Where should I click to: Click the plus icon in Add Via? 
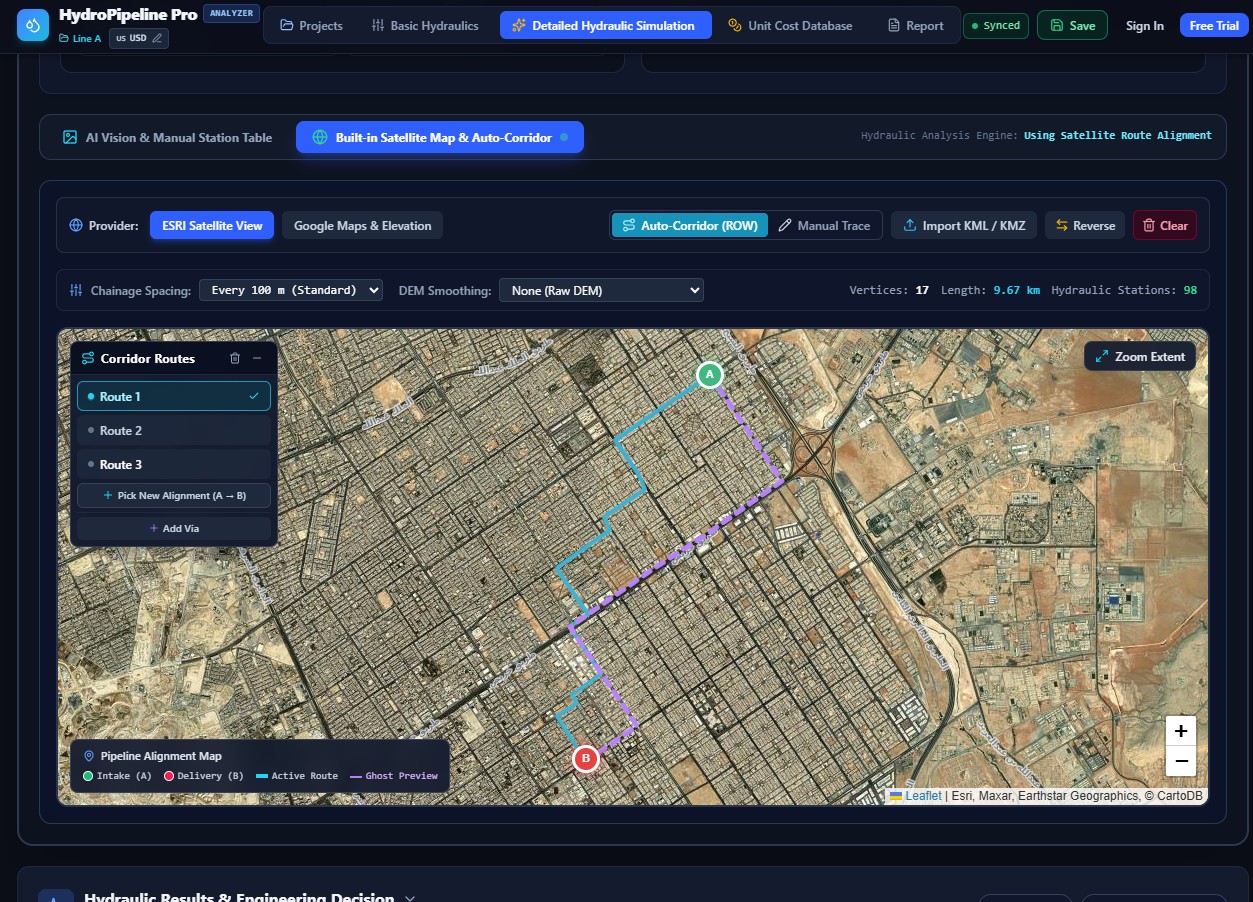point(153,528)
